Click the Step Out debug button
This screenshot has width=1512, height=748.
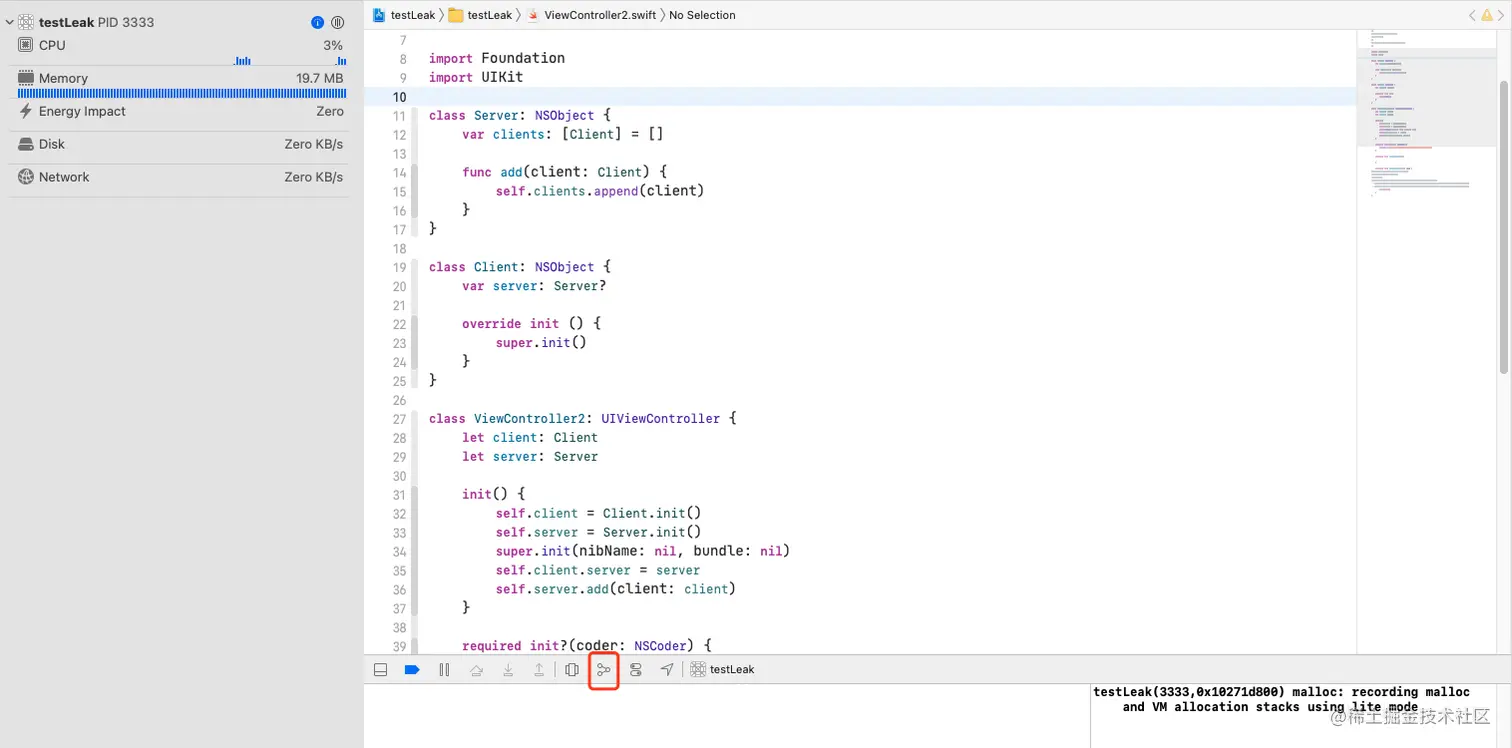pos(539,670)
